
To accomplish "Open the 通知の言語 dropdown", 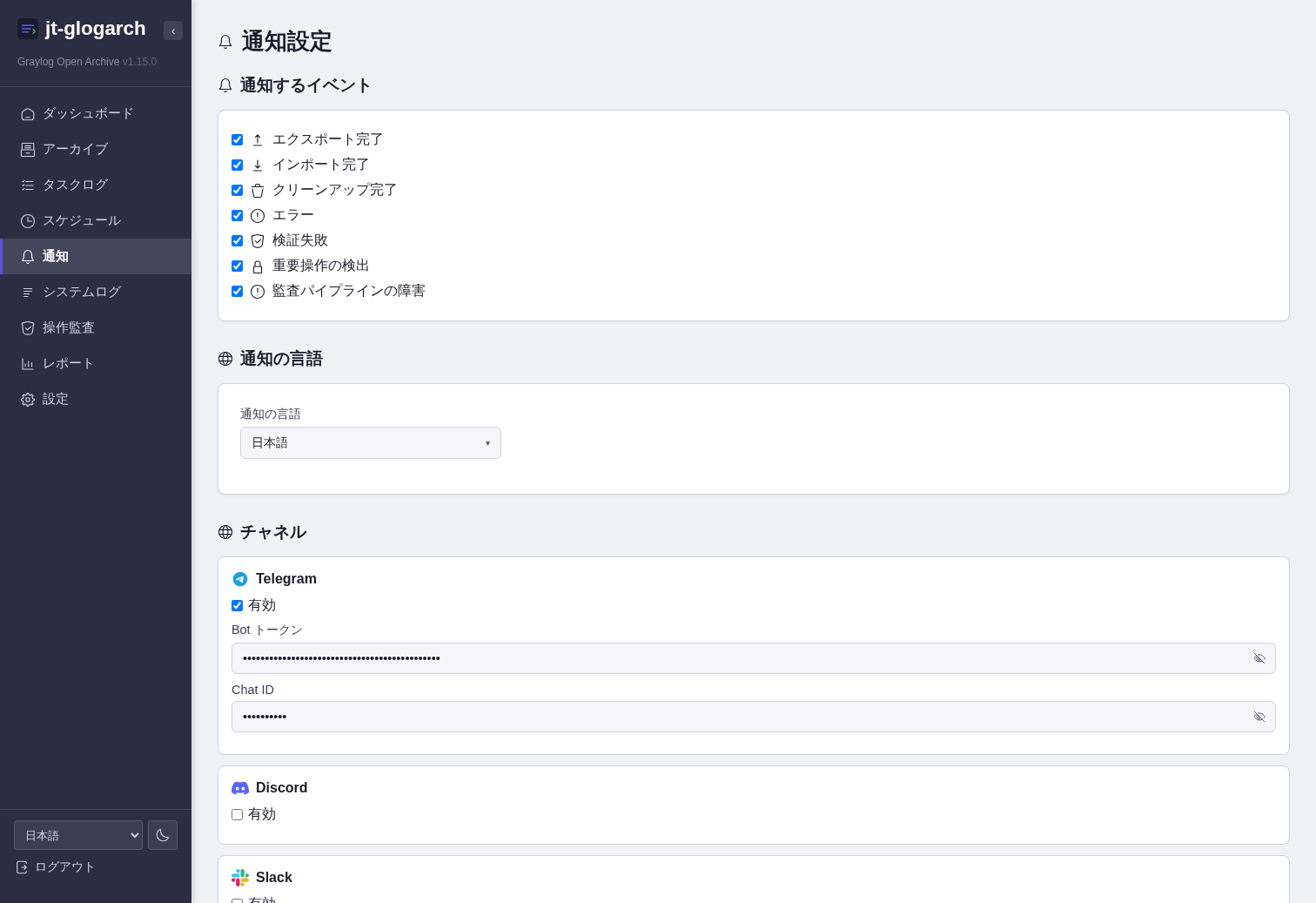I will click(371, 443).
